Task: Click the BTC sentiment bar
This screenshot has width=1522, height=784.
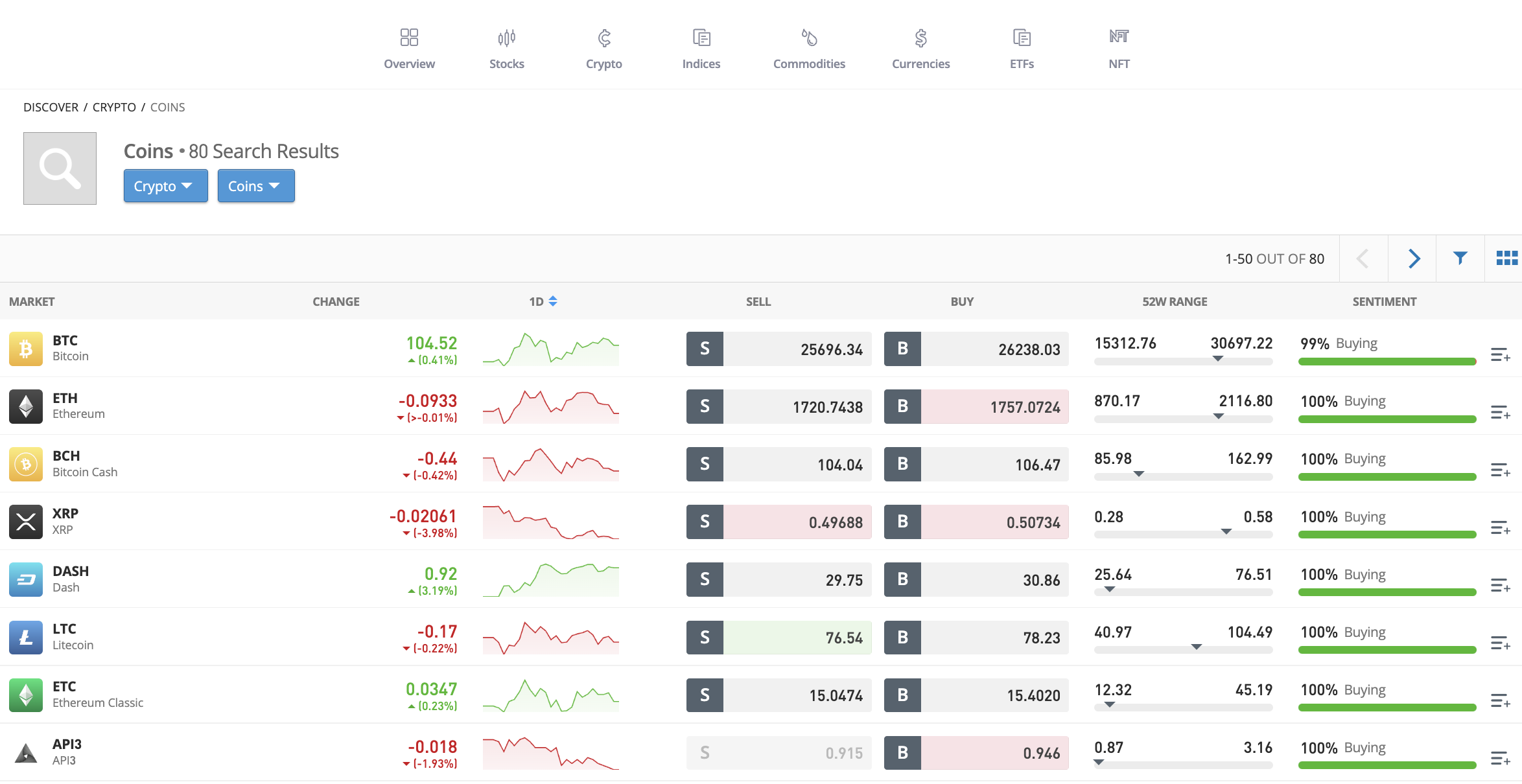Action: coord(1387,362)
